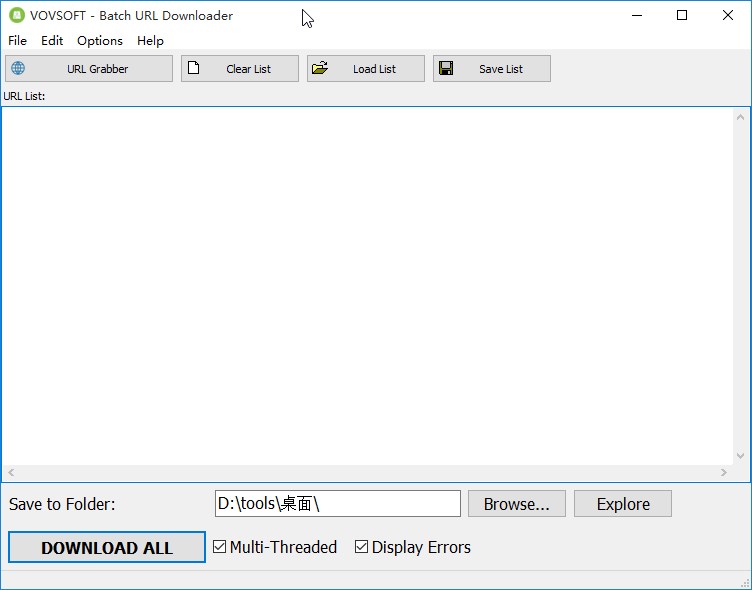Open the Help menu
The height and width of the screenshot is (590, 752).
[150, 41]
